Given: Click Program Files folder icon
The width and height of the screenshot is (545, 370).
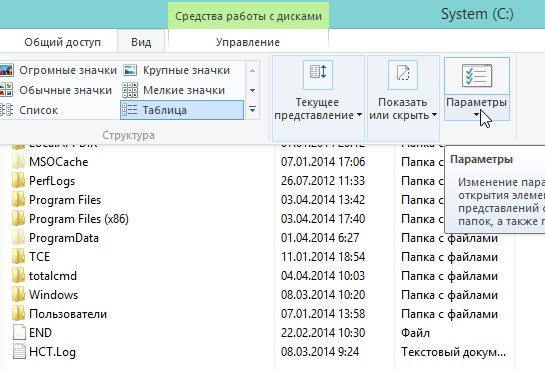Looking at the screenshot, I should pos(18,200).
